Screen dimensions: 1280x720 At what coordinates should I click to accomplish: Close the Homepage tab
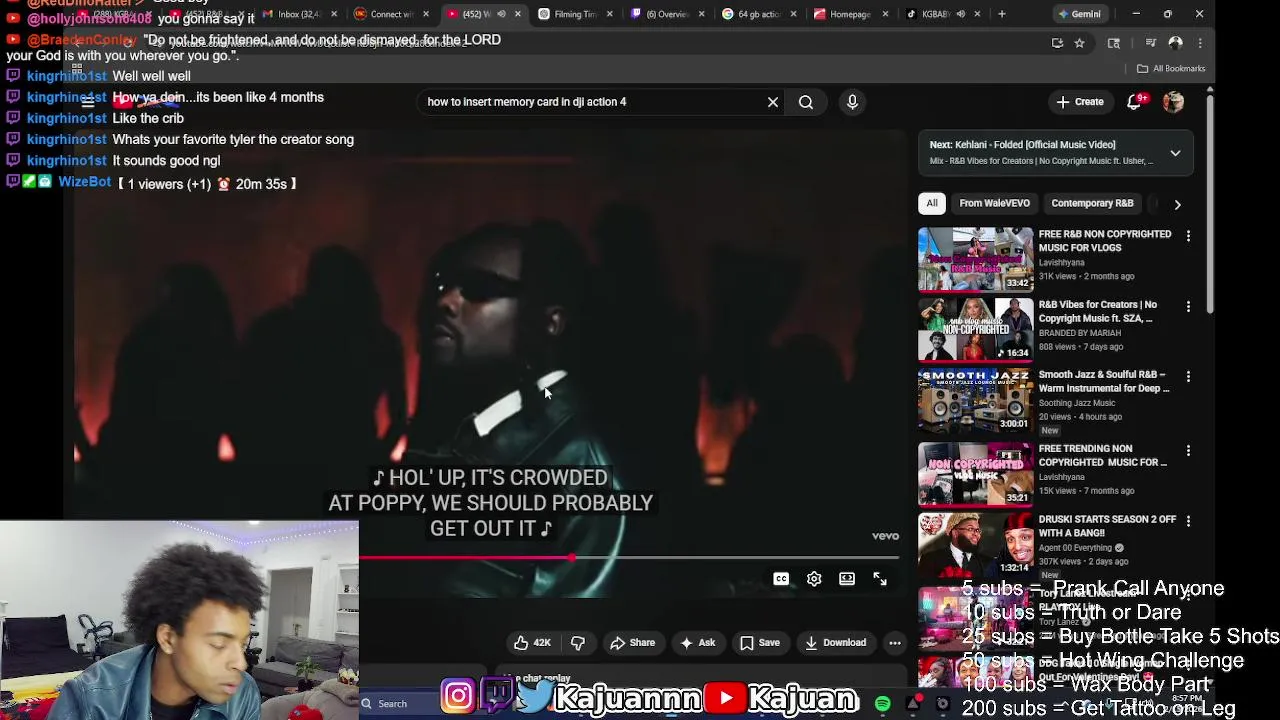(885, 14)
